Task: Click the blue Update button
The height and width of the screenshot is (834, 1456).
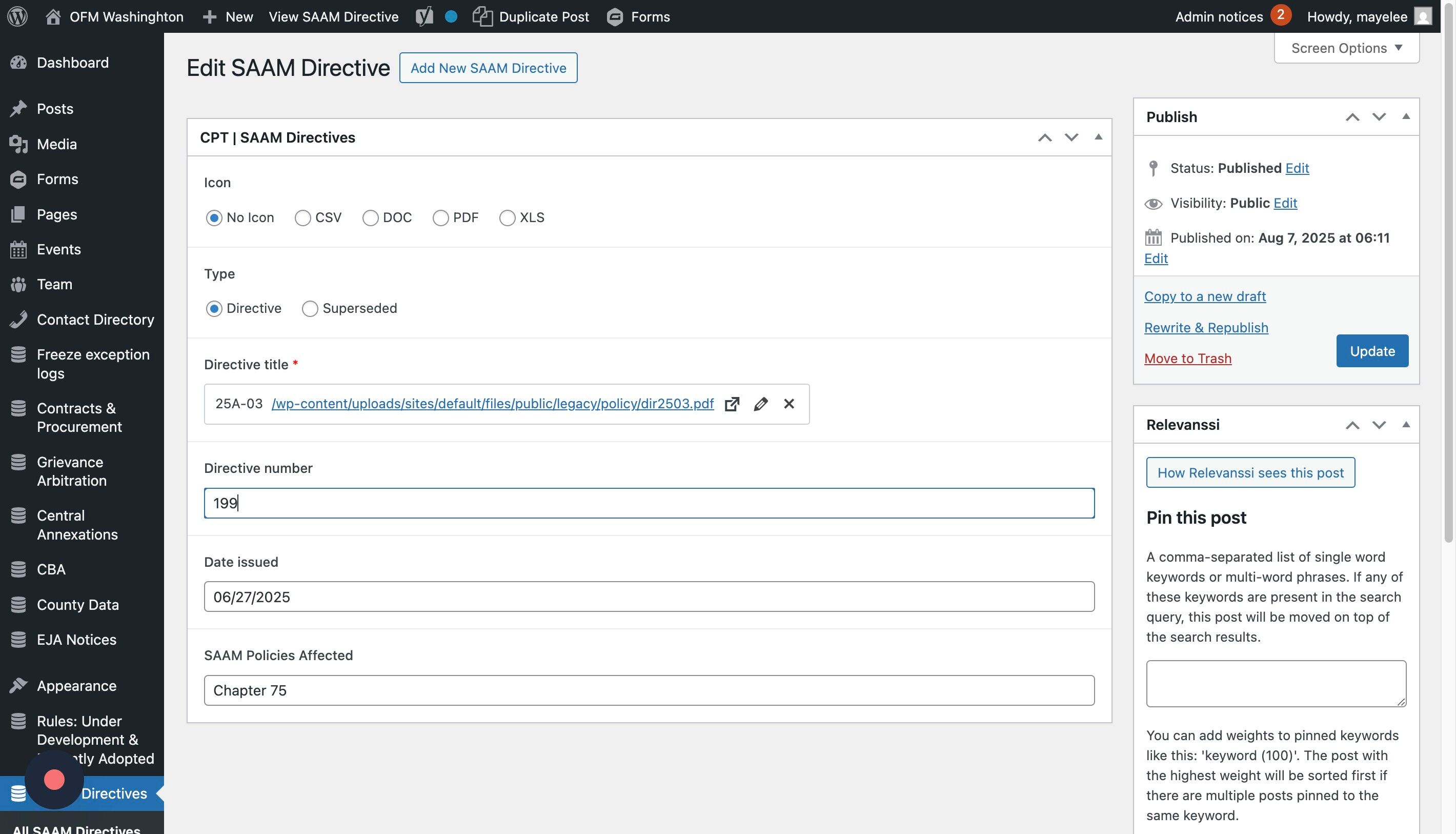Action: click(x=1372, y=350)
